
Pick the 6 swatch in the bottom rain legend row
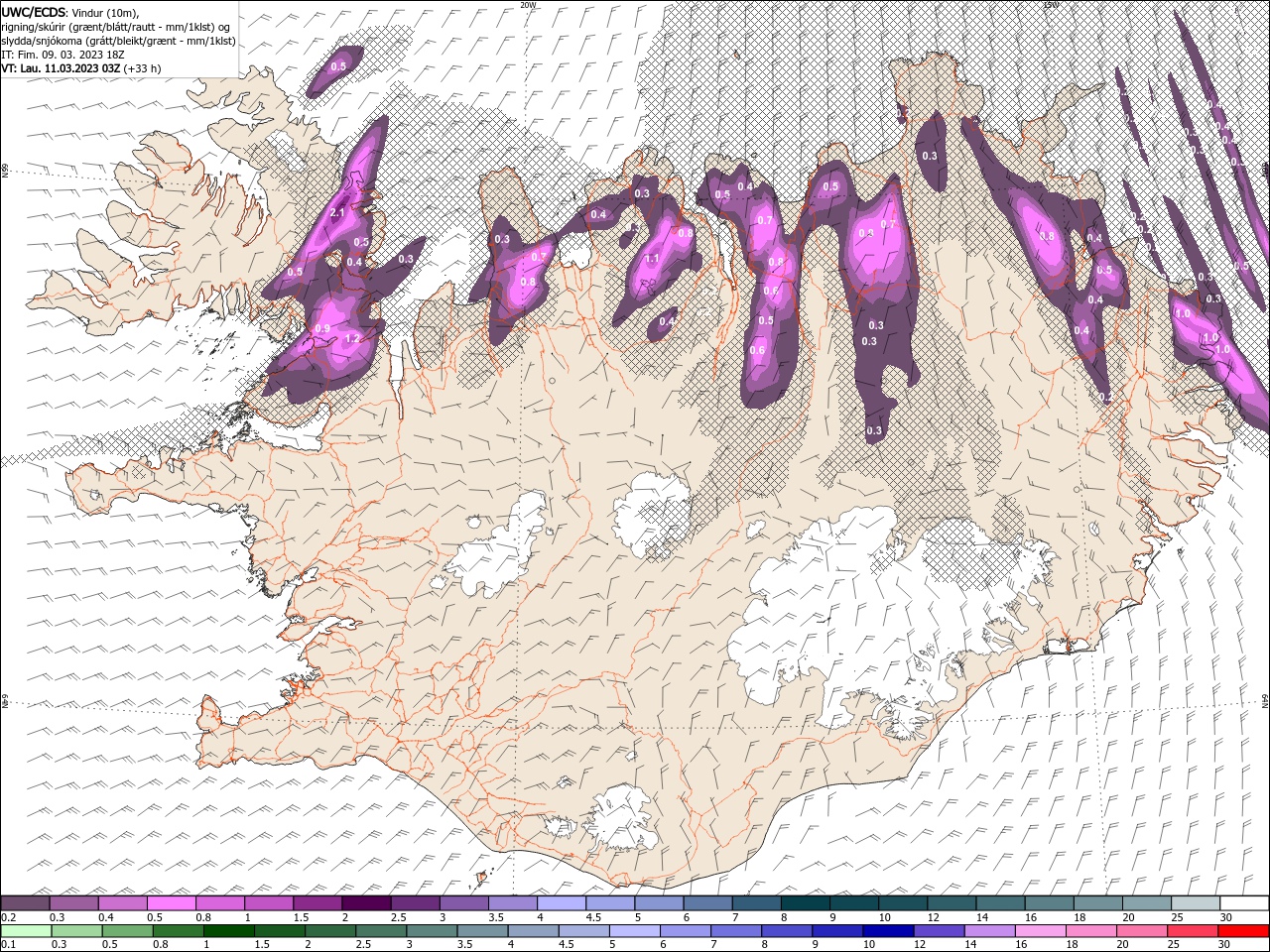686,931
